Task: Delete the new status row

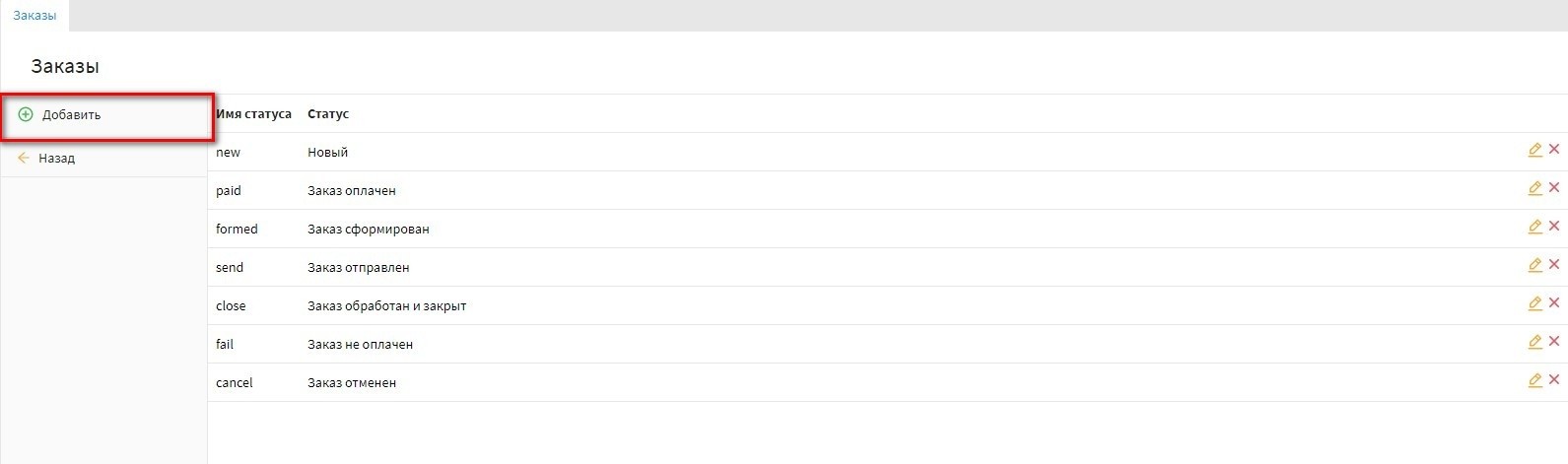Action: tap(1554, 150)
